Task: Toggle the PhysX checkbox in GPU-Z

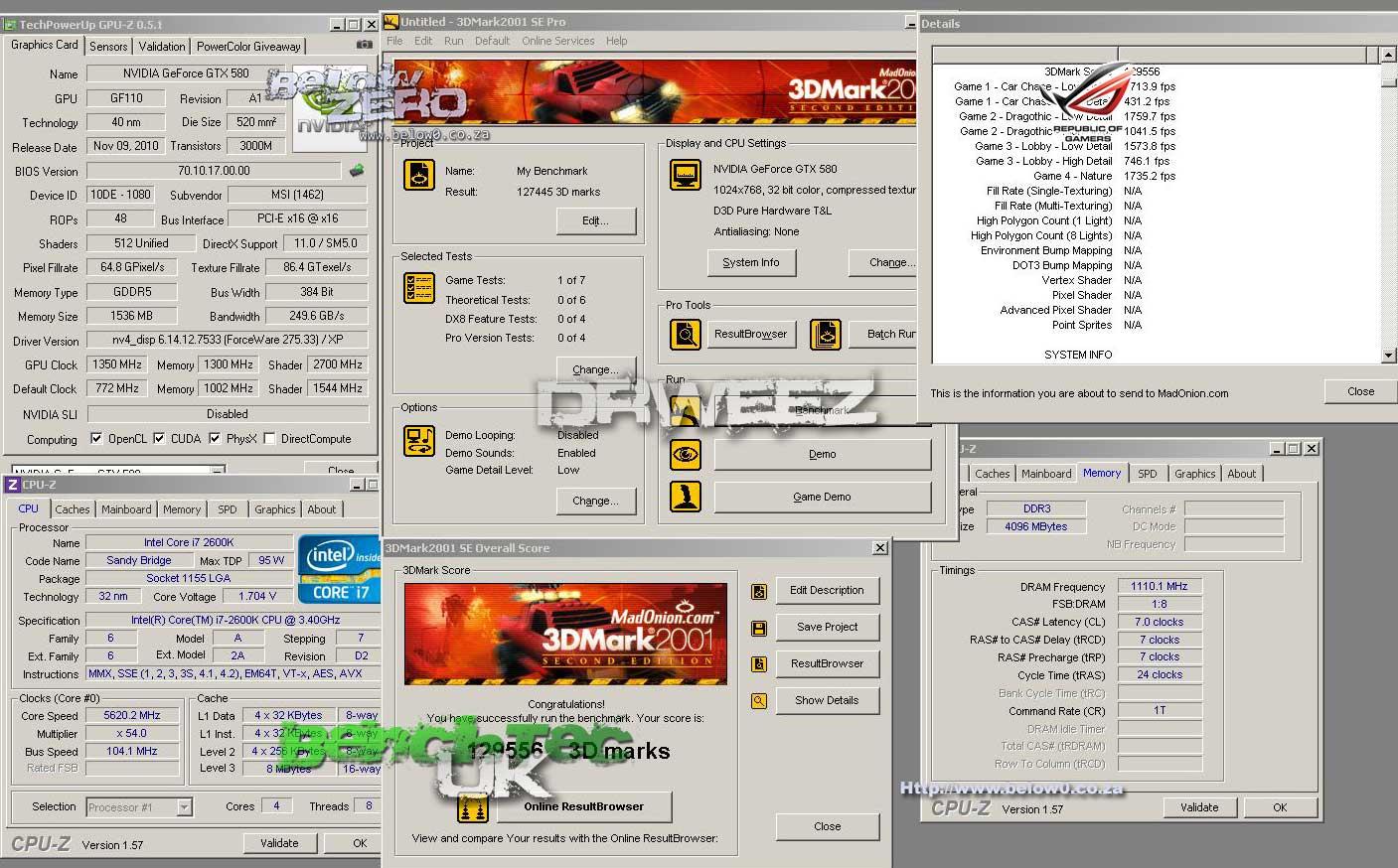Action: pyautogui.click(x=215, y=438)
